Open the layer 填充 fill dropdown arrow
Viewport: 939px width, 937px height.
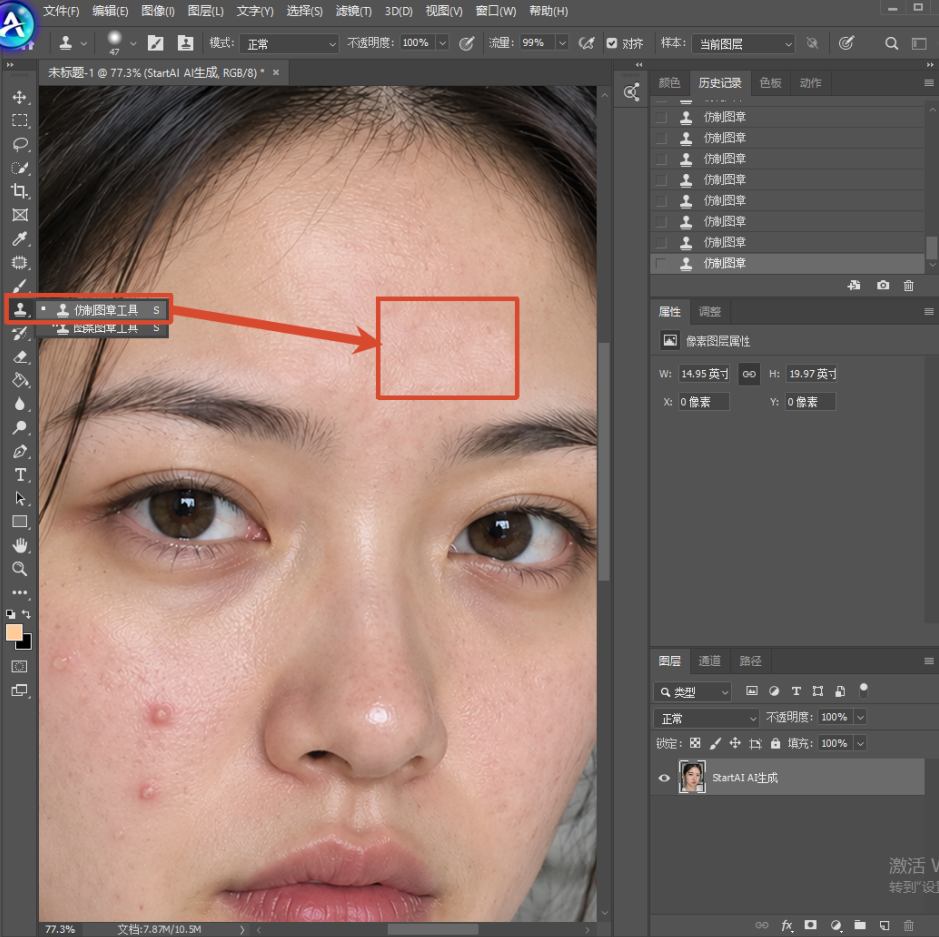click(x=861, y=743)
